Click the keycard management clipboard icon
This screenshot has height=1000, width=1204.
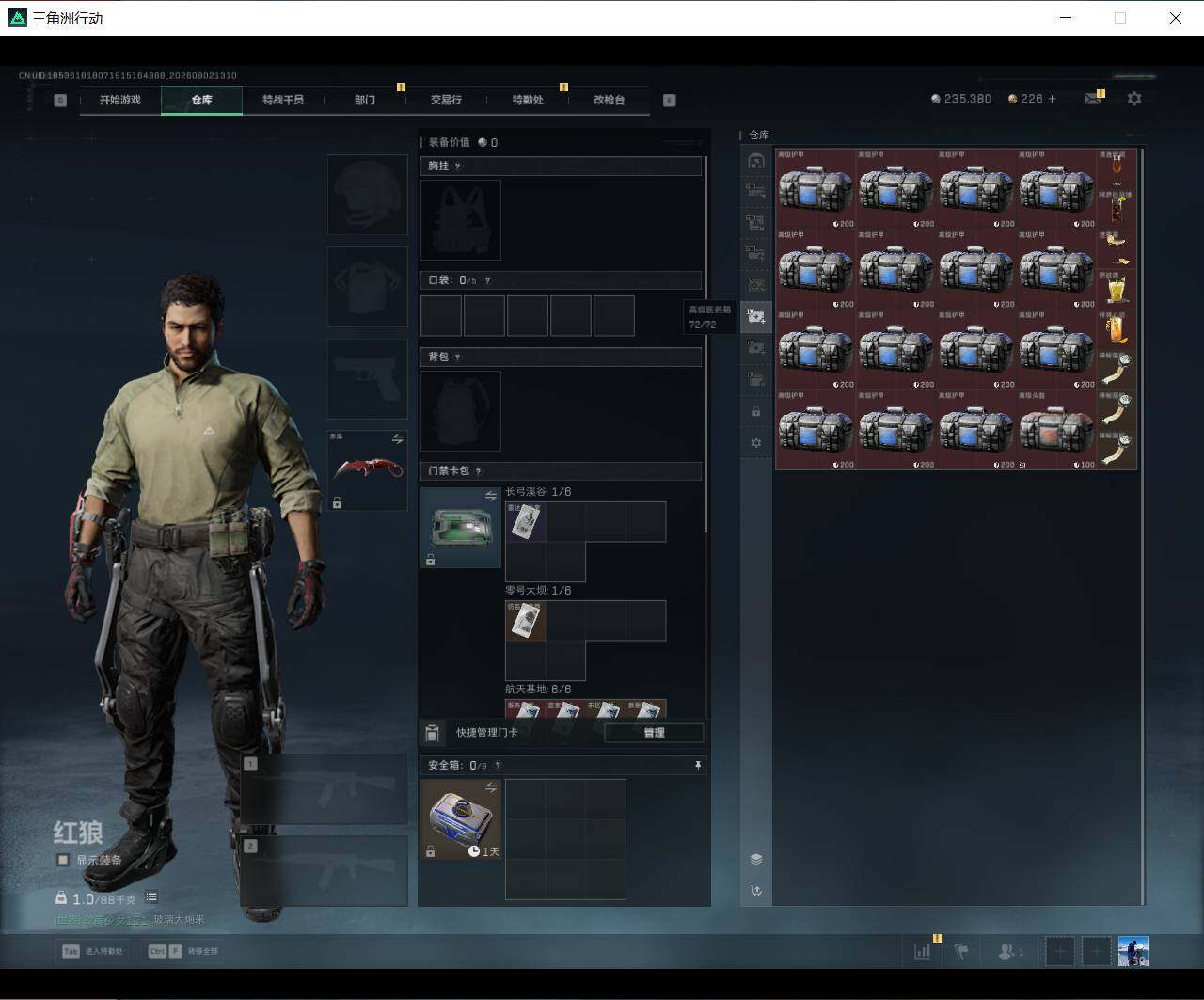click(433, 733)
